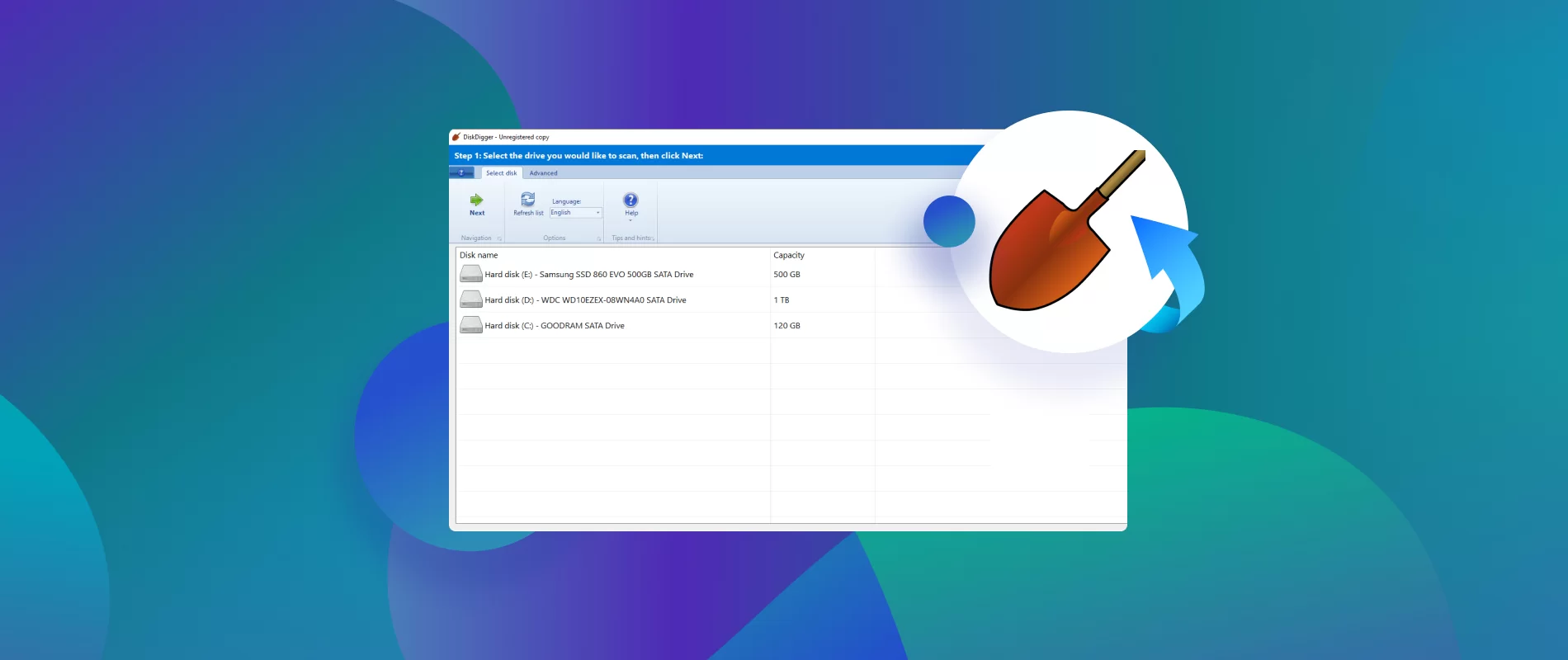Click the drive icon for Samsung SSD (E:)
Image resolution: width=1568 pixels, height=660 pixels.
click(x=471, y=274)
